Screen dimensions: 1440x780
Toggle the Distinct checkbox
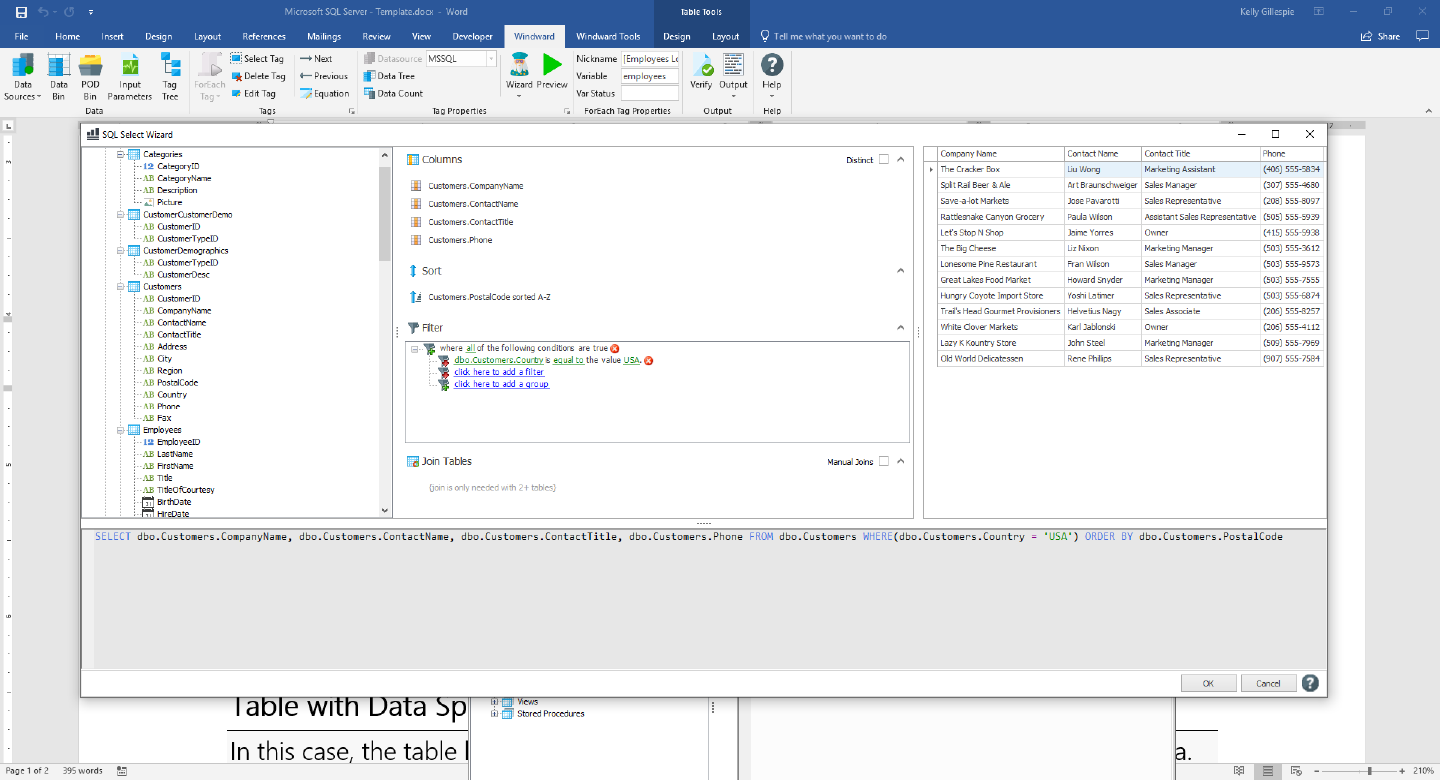[x=884, y=159]
